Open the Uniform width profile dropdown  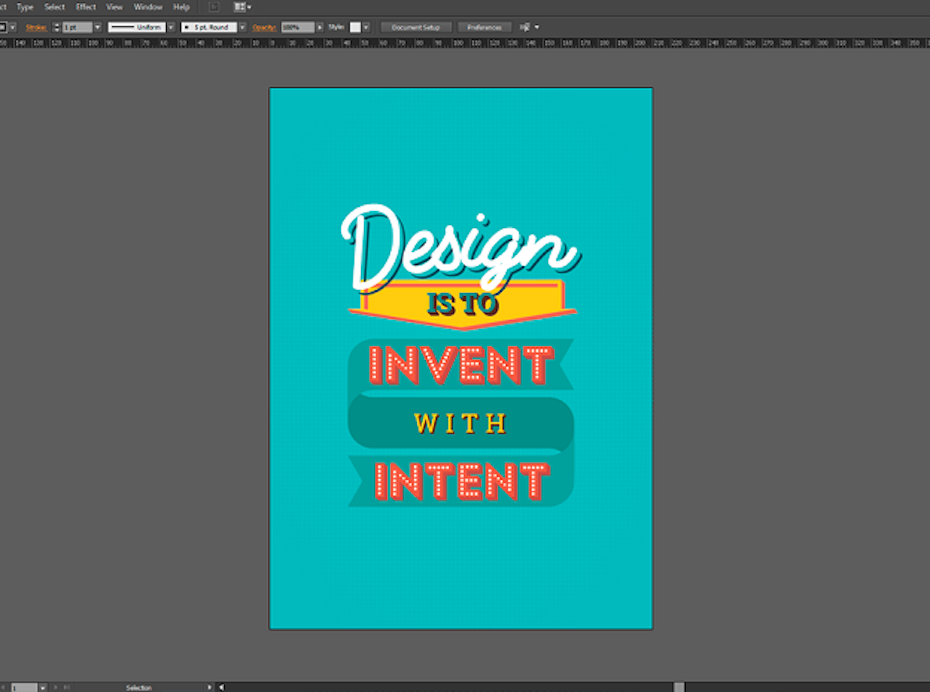[x=137, y=27]
